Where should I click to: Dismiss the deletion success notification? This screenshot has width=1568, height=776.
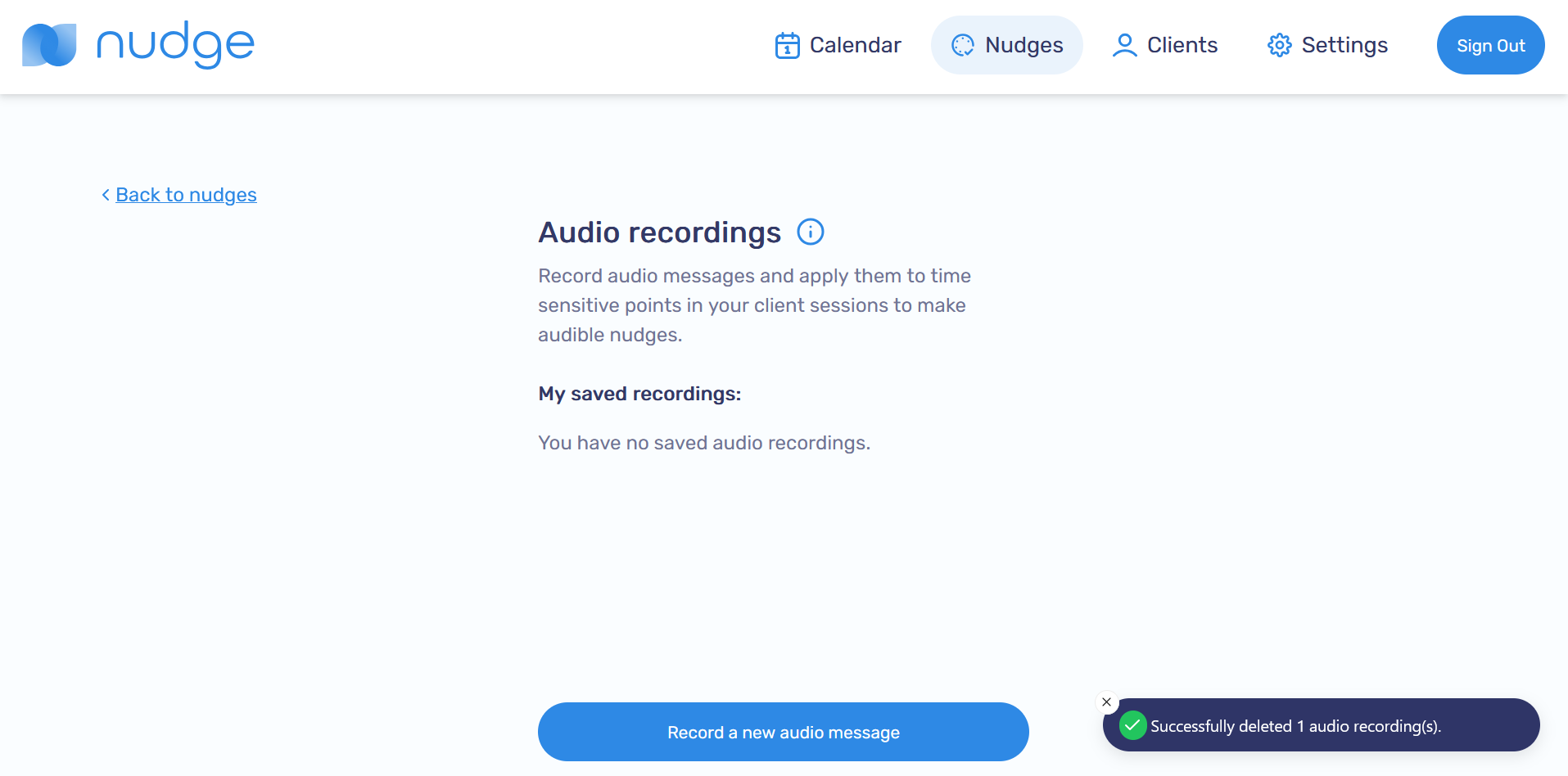[1106, 702]
